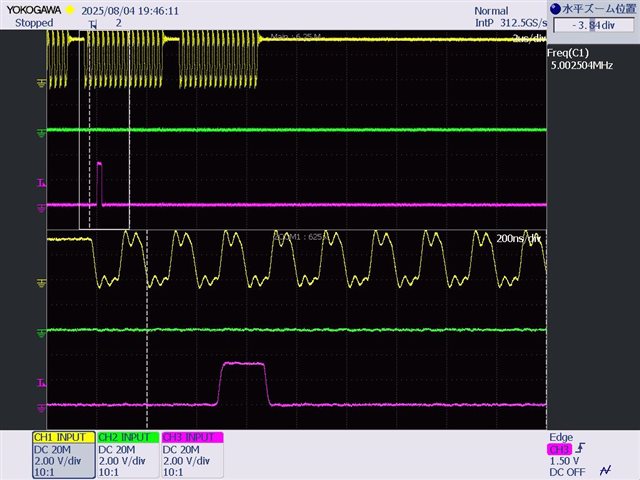Click CH1 probe ratio 10:1
Image resolution: width=640 pixels, height=480 pixels.
(x=44, y=472)
